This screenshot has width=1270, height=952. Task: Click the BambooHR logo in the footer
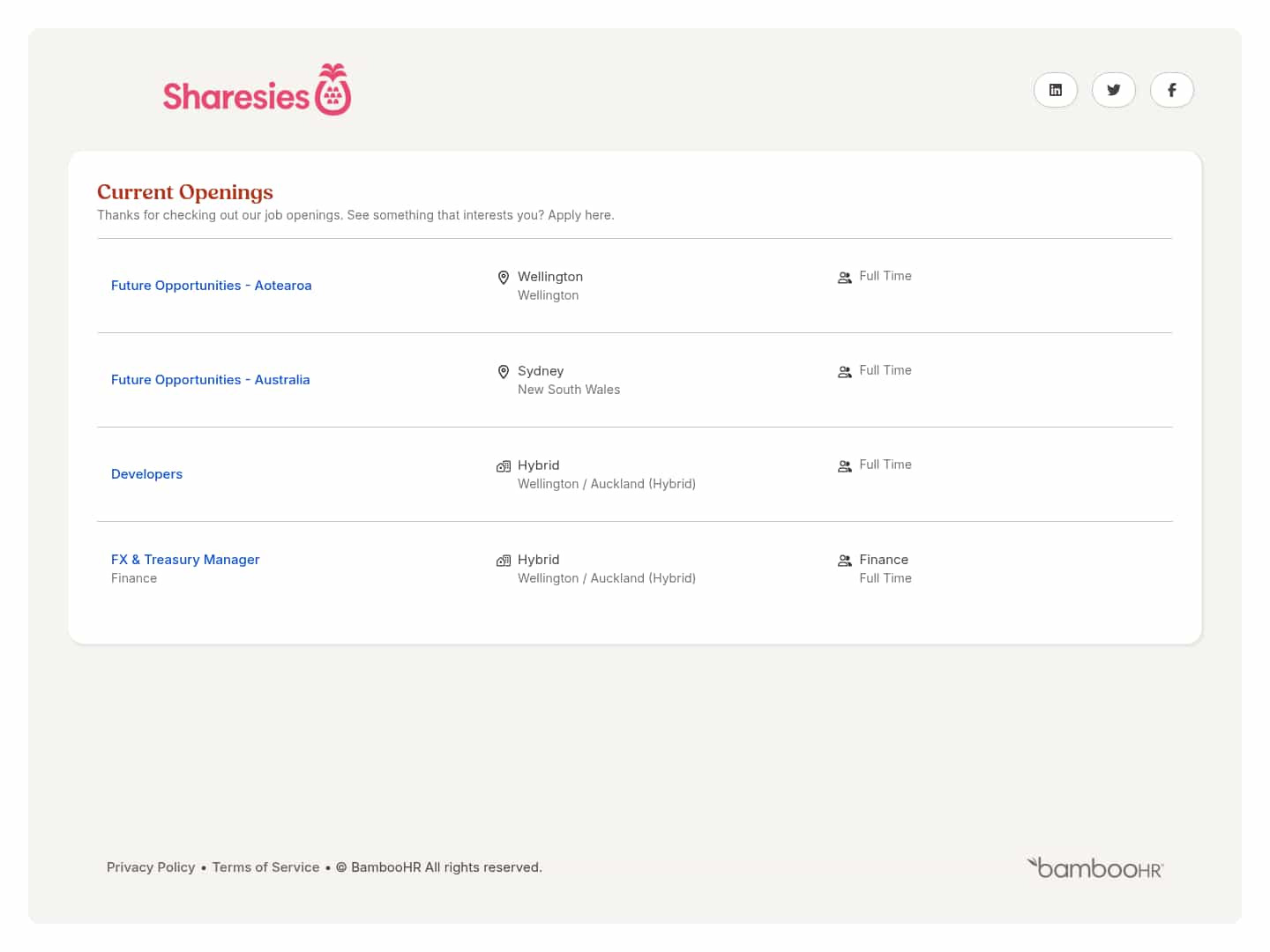click(1094, 868)
